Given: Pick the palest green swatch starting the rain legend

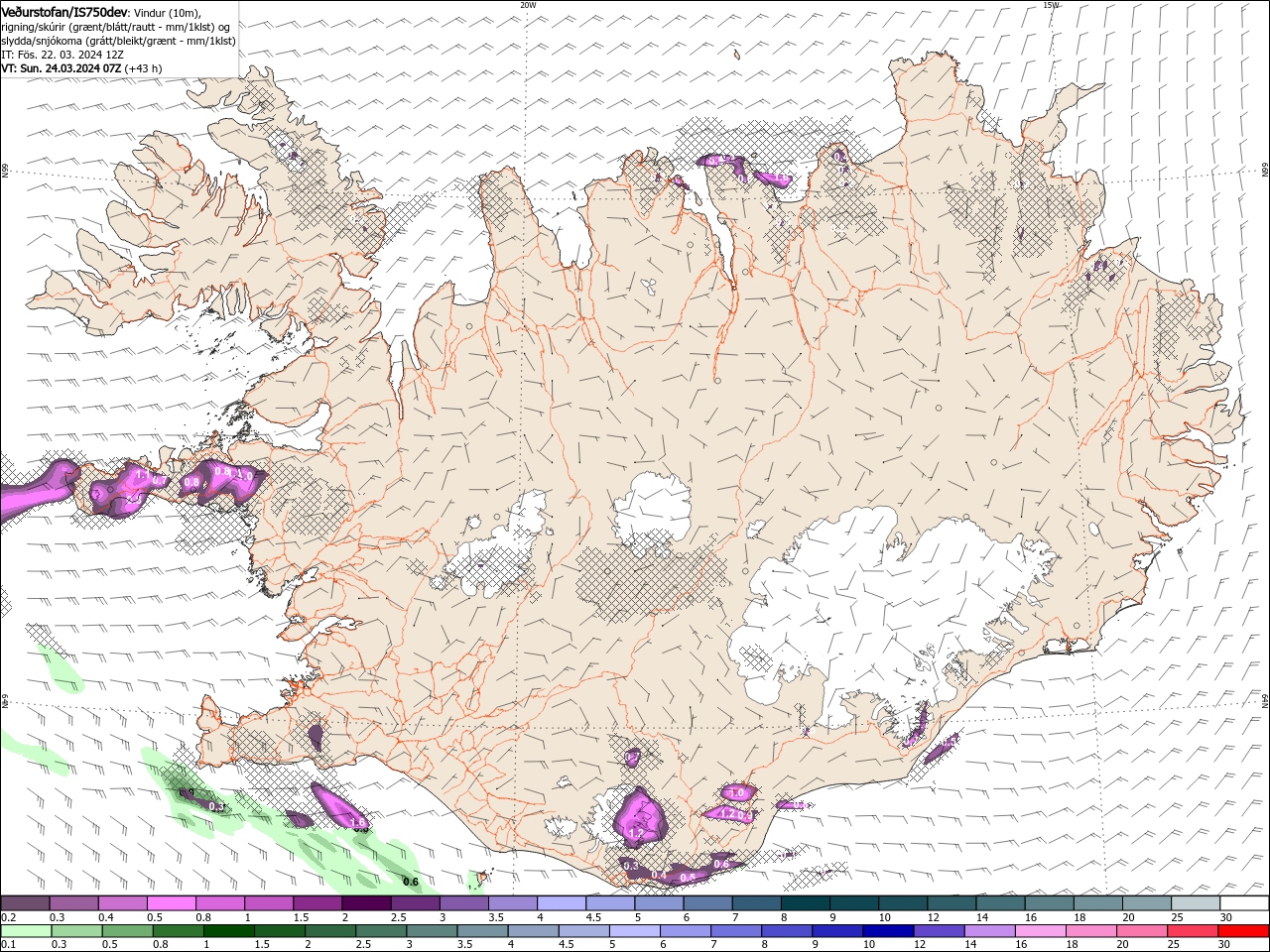Looking at the screenshot, I should click(26, 931).
